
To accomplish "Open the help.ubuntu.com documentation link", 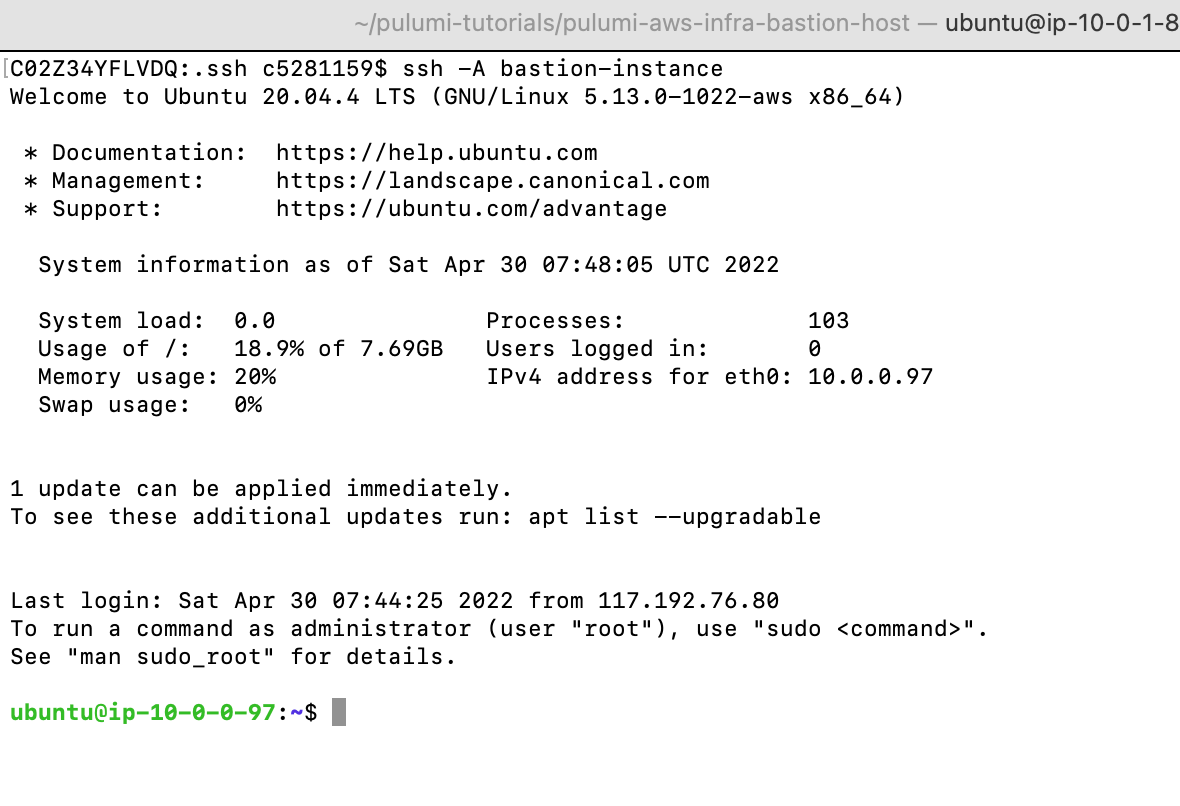I will coord(436,153).
